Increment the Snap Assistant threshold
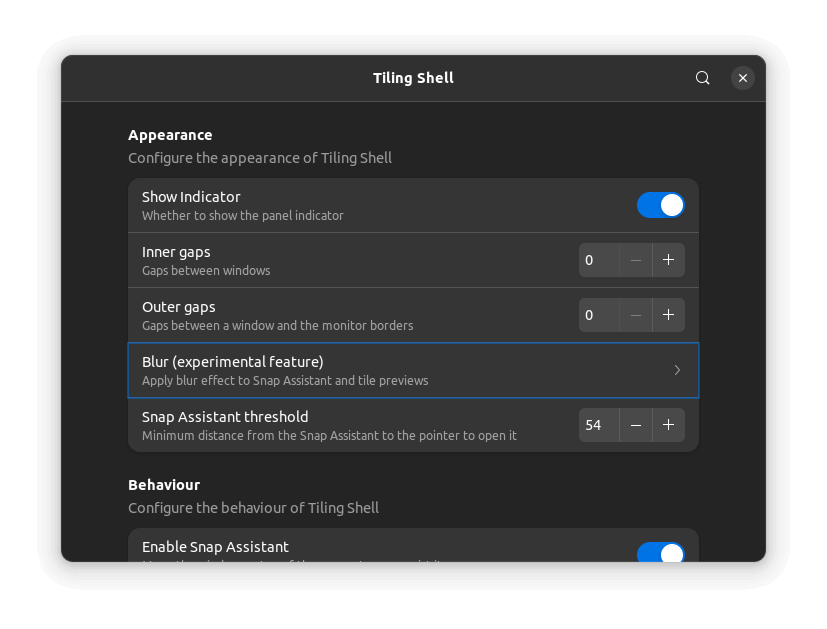Image resolution: width=827 pixels, height=629 pixels. [668, 424]
